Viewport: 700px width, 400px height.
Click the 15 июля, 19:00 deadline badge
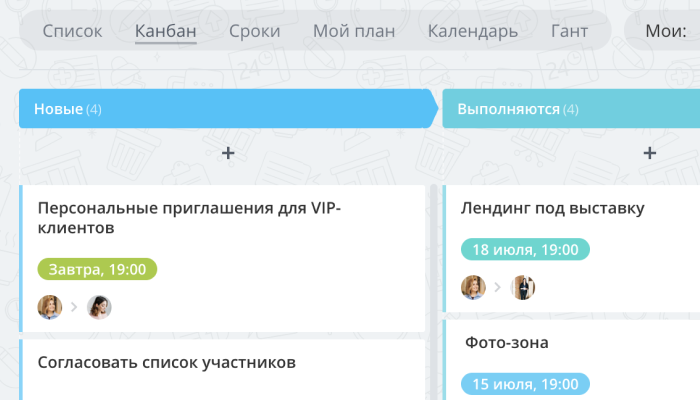point(525,384)
